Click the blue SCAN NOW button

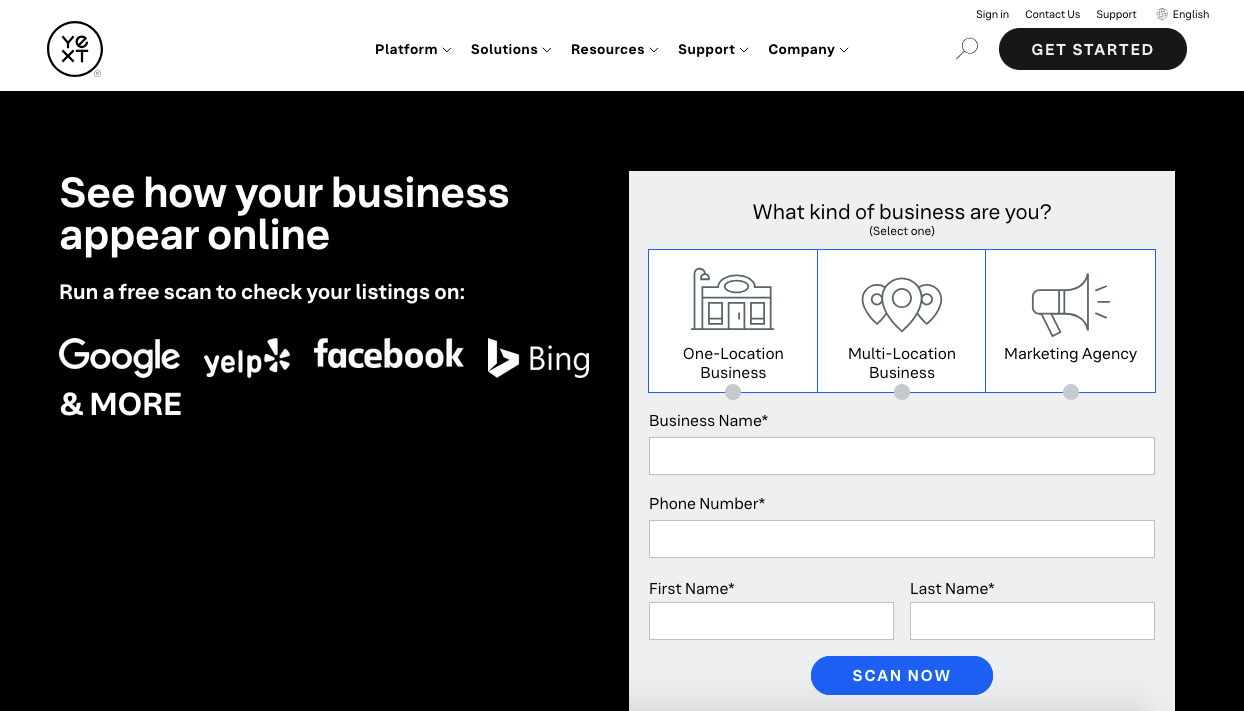point(901,675)
